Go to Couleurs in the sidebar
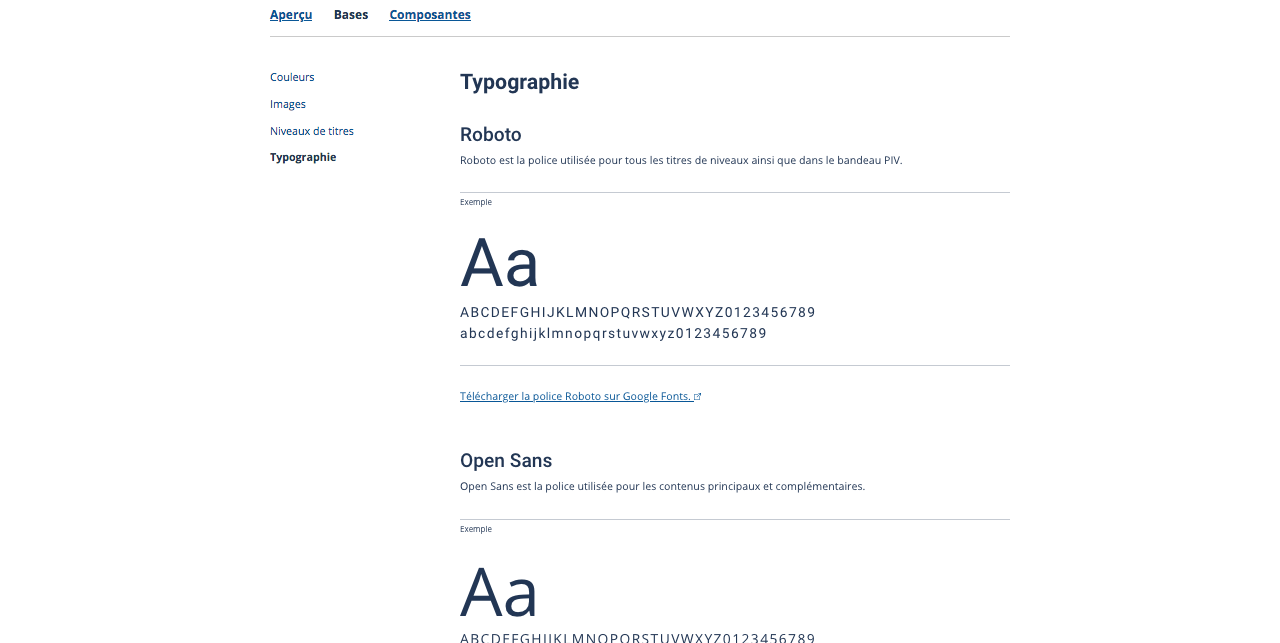Screen dimensions: 1280x643 click(292, 77)
